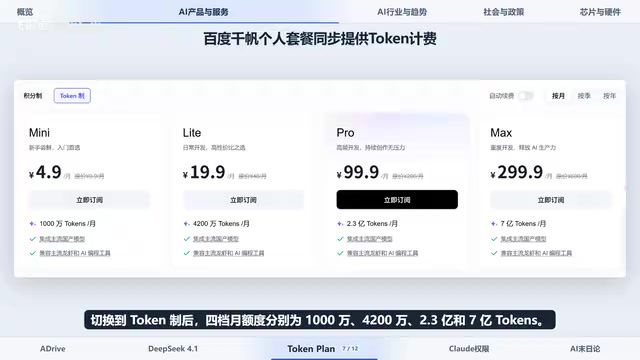Open the AI 编程工具 link in Mini
This screenshot has height=360, width=640.
tap(75, 253)
